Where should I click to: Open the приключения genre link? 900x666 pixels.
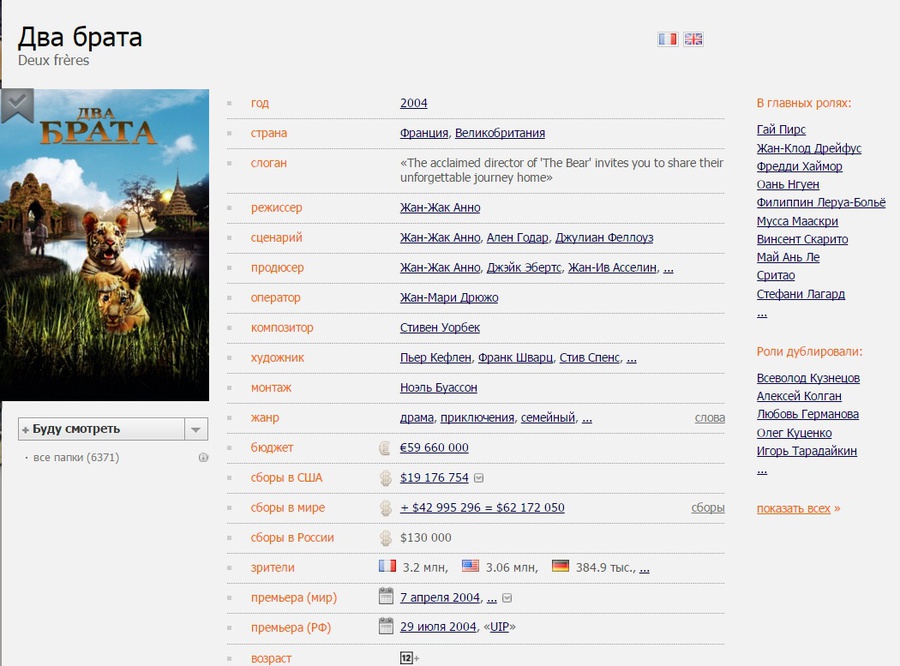(x=477, y=417)
